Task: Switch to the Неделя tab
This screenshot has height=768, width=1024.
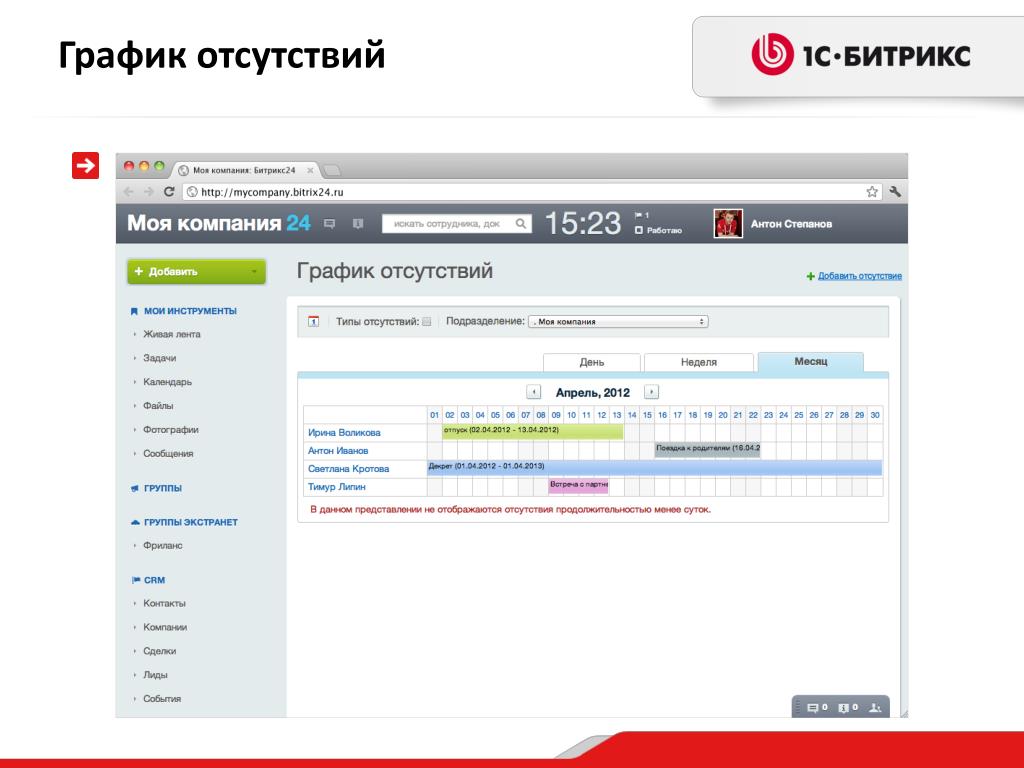Action: tap(699, 362)
